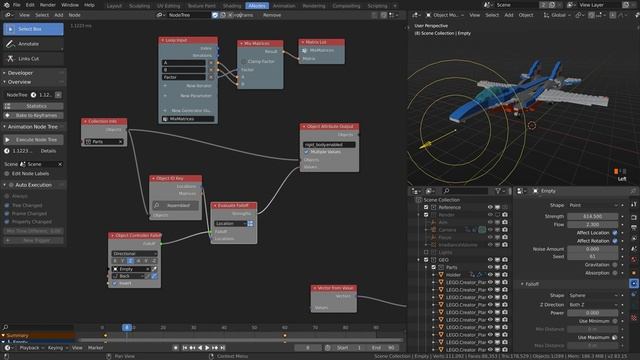The image size is (640, 360).
Task: Switch to the Layout workspace tab
Action: 114,6
